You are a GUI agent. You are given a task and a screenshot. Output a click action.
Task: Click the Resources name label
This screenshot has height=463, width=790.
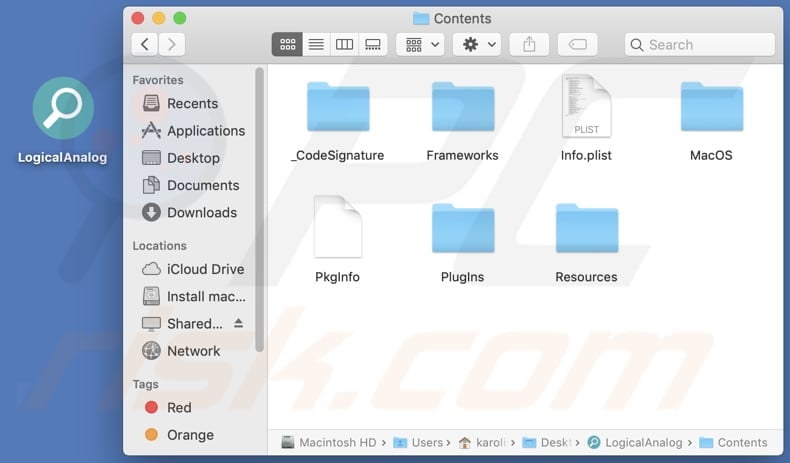(x=586, y=277)
